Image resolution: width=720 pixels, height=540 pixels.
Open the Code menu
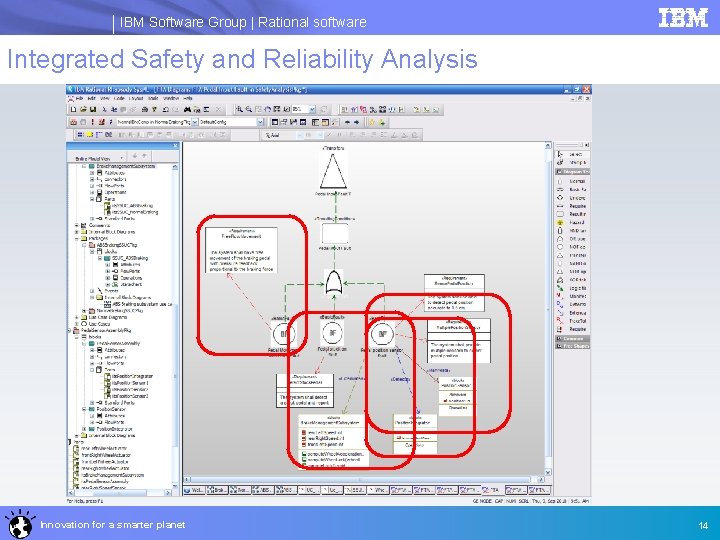(x=119, y=99)
